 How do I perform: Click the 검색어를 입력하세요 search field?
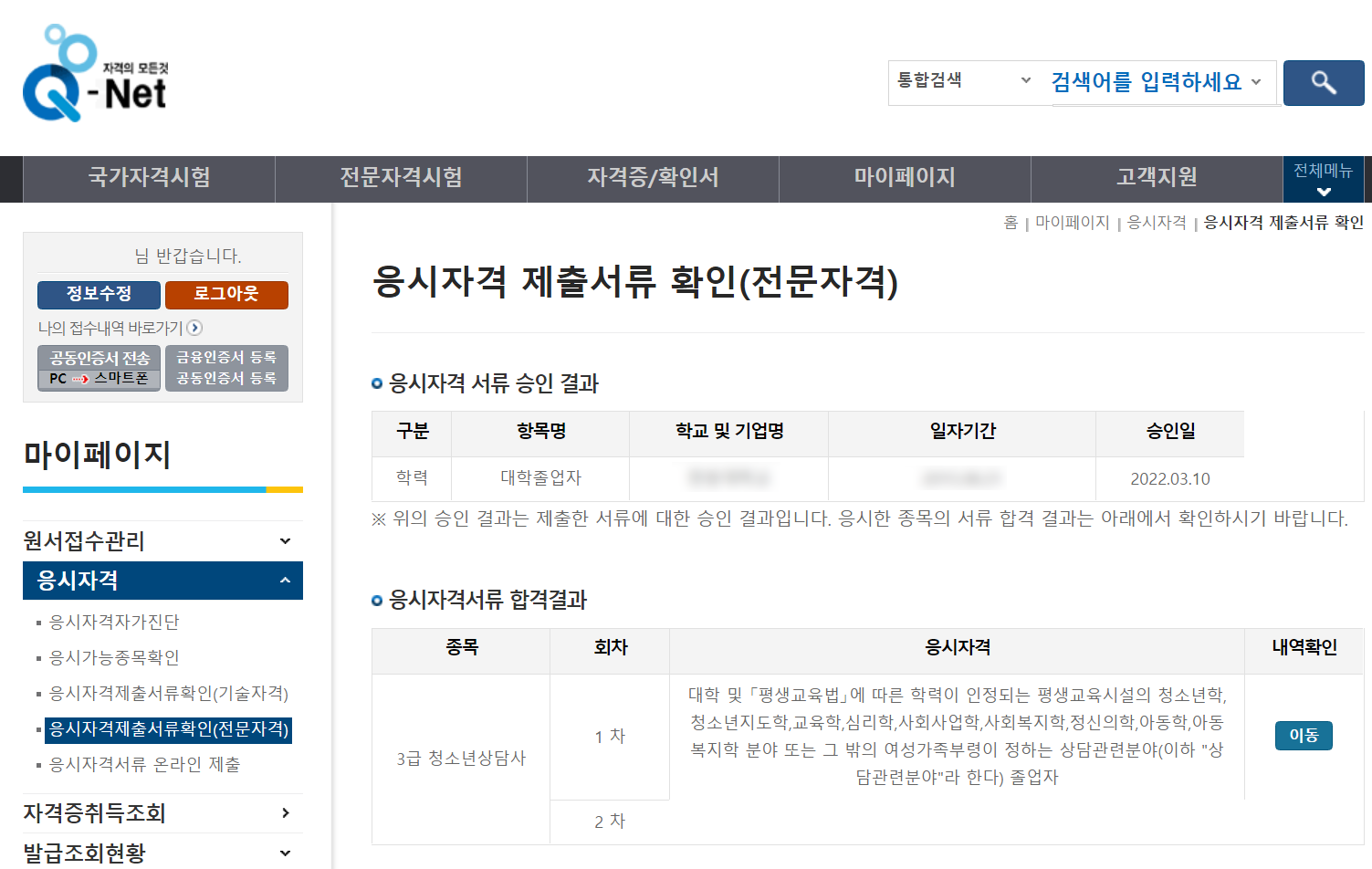[1147, 82]
